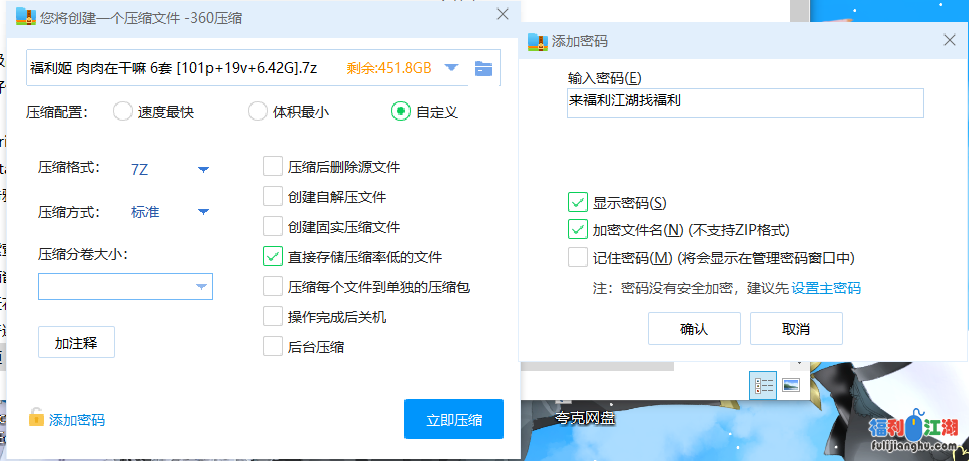Close the 添加密码 dialog

pyautogui.click(x=949, y=41)
